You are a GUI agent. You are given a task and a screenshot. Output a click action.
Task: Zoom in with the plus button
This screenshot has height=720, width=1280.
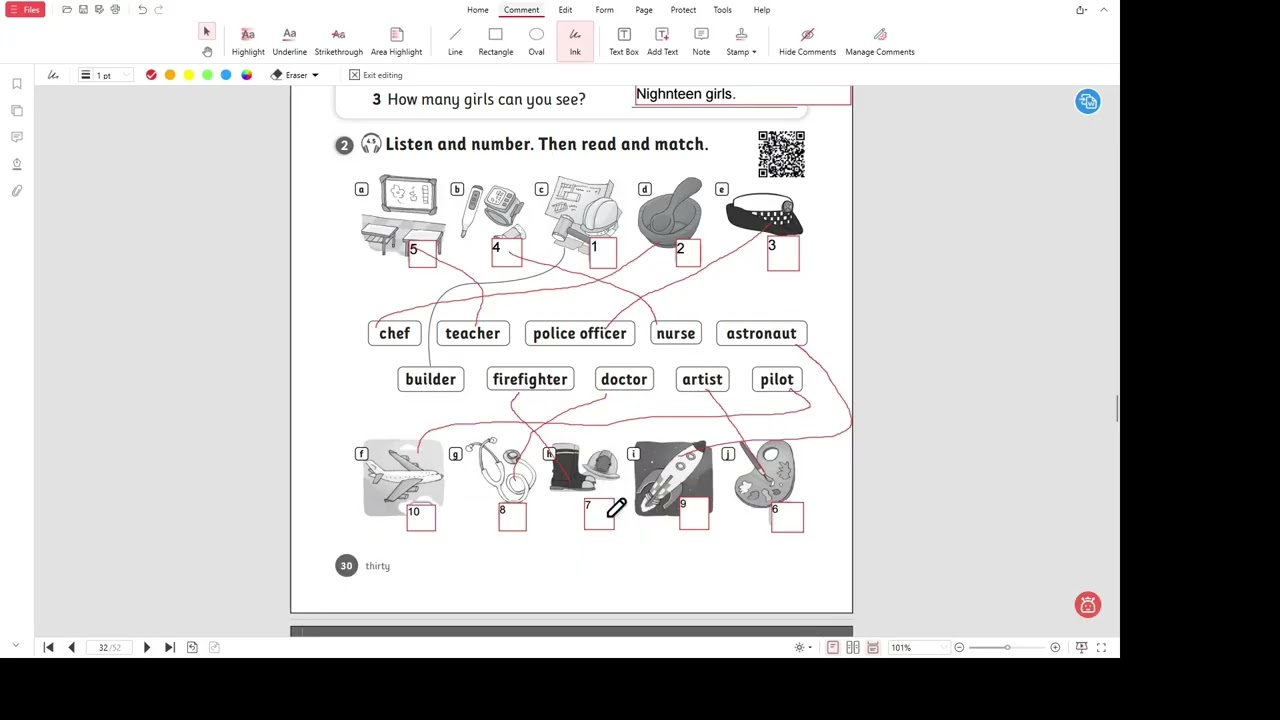point(1055,647)
